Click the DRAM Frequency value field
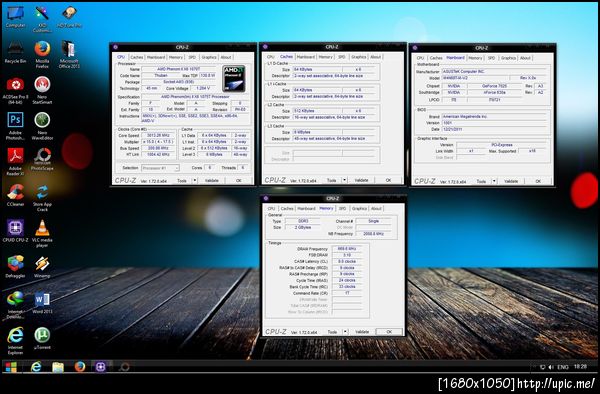Image resolution: width=600 pixels, height=394 pixels. coord(347,249)
